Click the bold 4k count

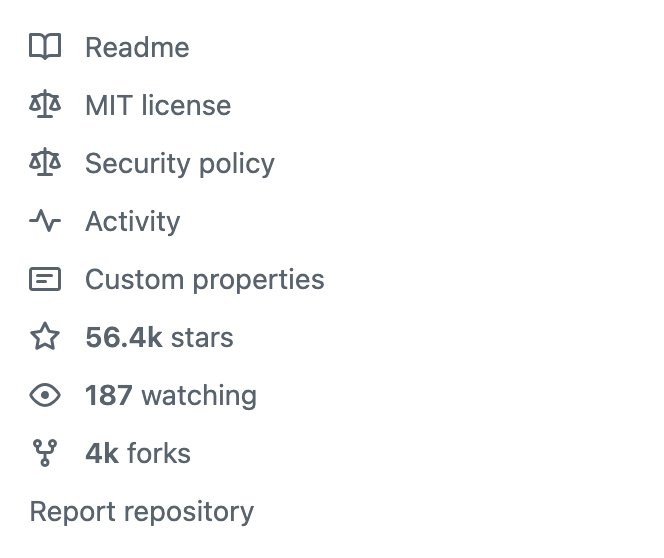point(102,453)
